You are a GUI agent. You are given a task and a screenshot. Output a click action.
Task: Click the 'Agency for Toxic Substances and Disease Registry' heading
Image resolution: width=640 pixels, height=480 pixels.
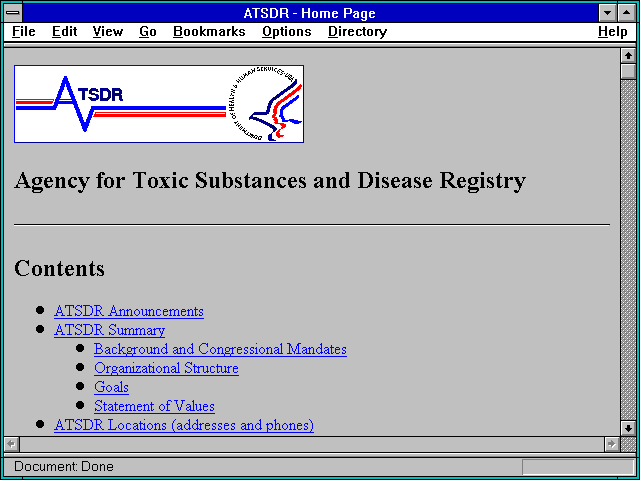pyautogui.click(x=270, y=181)
